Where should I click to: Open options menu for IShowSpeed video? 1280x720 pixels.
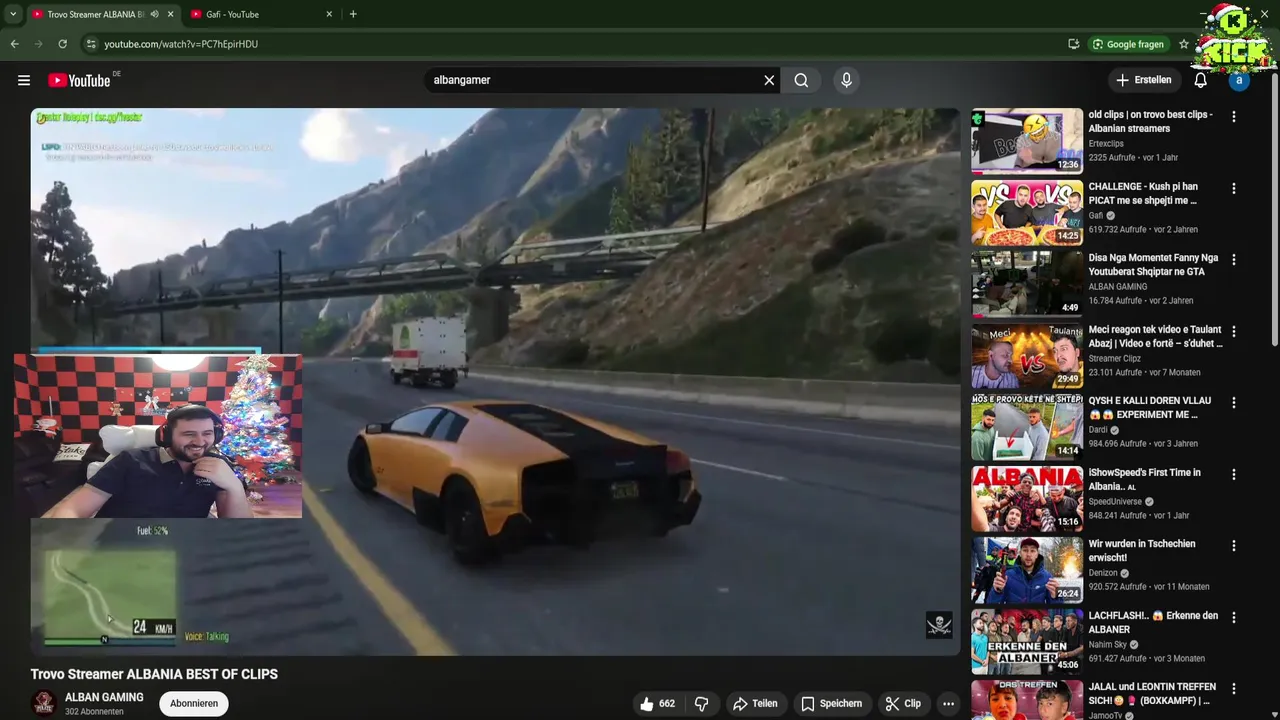point(1234,475)
